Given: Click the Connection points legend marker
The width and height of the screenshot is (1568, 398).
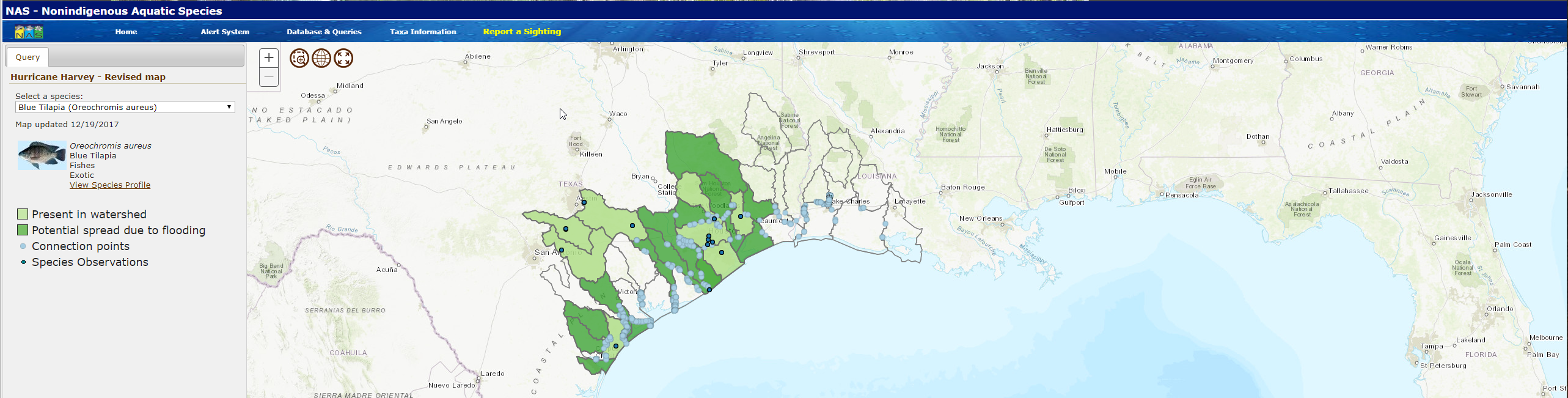Looking at the screenshot, I should click(x=23, y=246).
